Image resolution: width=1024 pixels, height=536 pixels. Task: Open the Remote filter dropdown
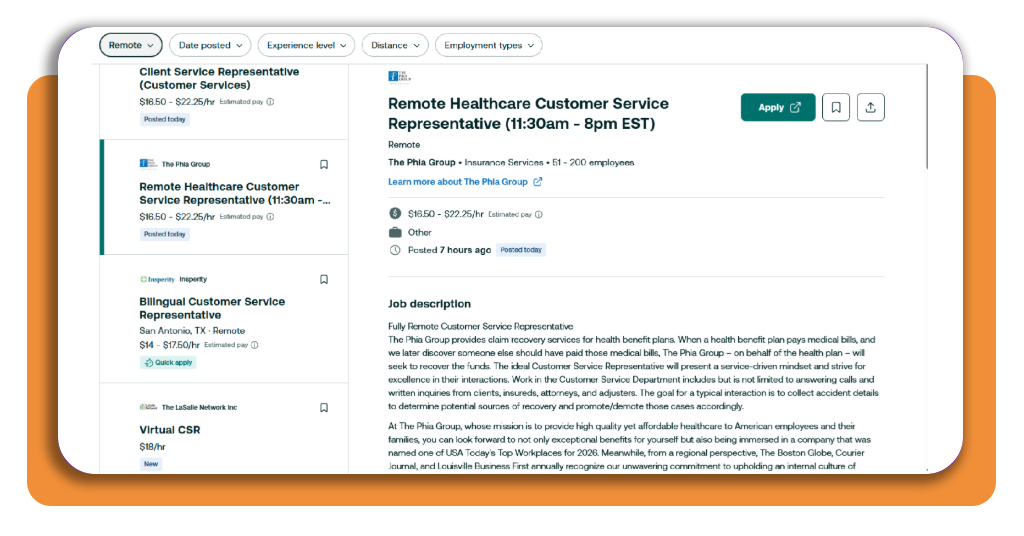point(131,45)
